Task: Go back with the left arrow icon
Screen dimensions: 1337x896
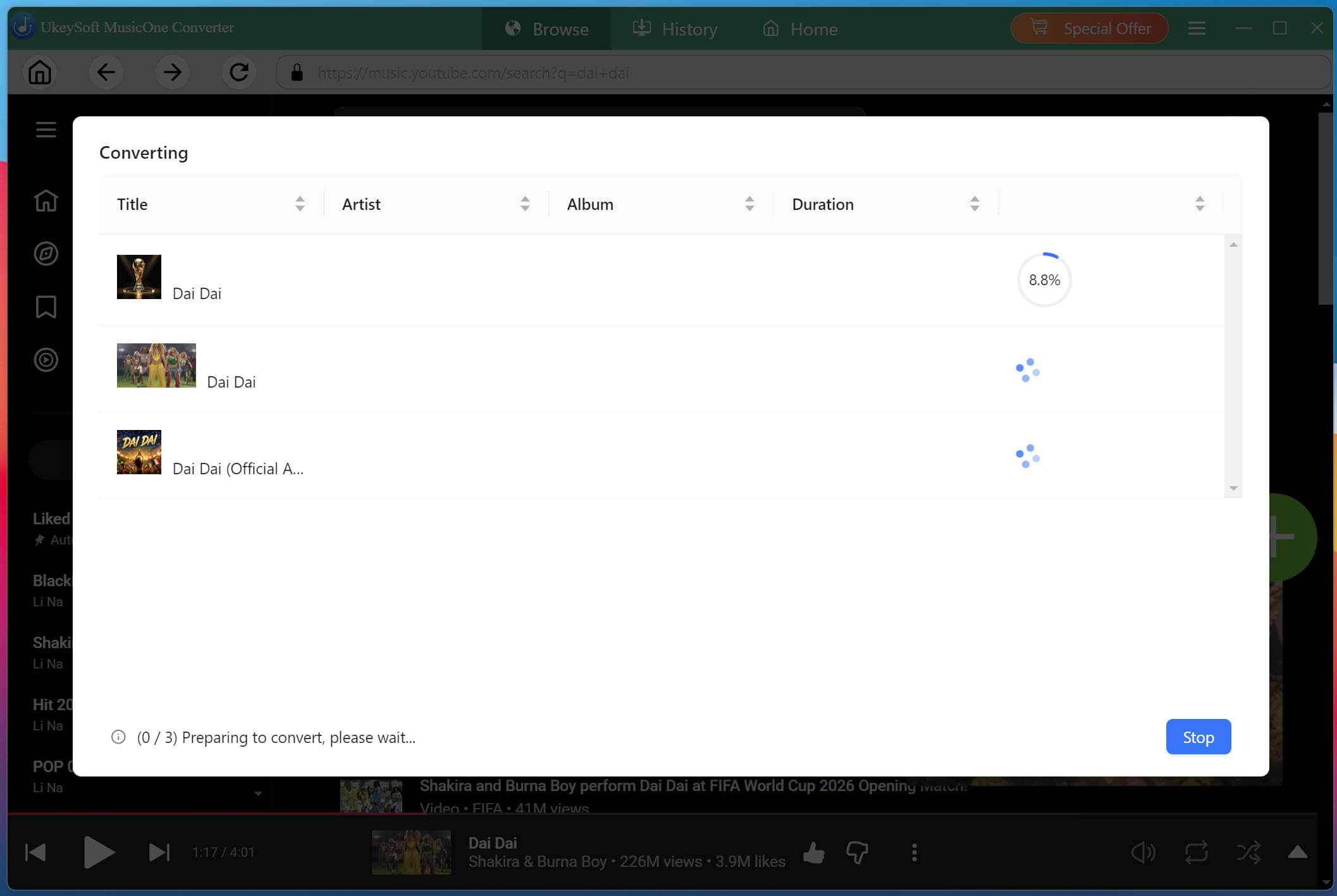Action: pyautogui.click(x=106, y=72)
